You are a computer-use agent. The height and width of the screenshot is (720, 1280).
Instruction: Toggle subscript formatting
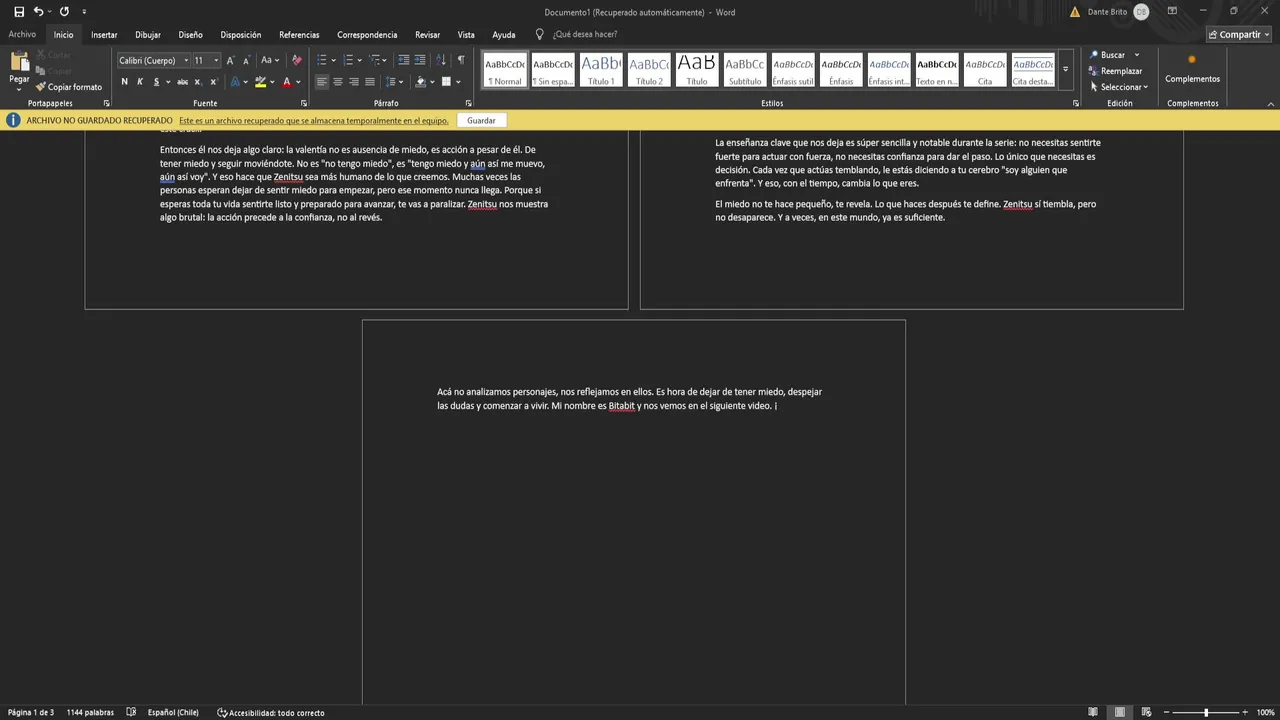click(198, 82)
